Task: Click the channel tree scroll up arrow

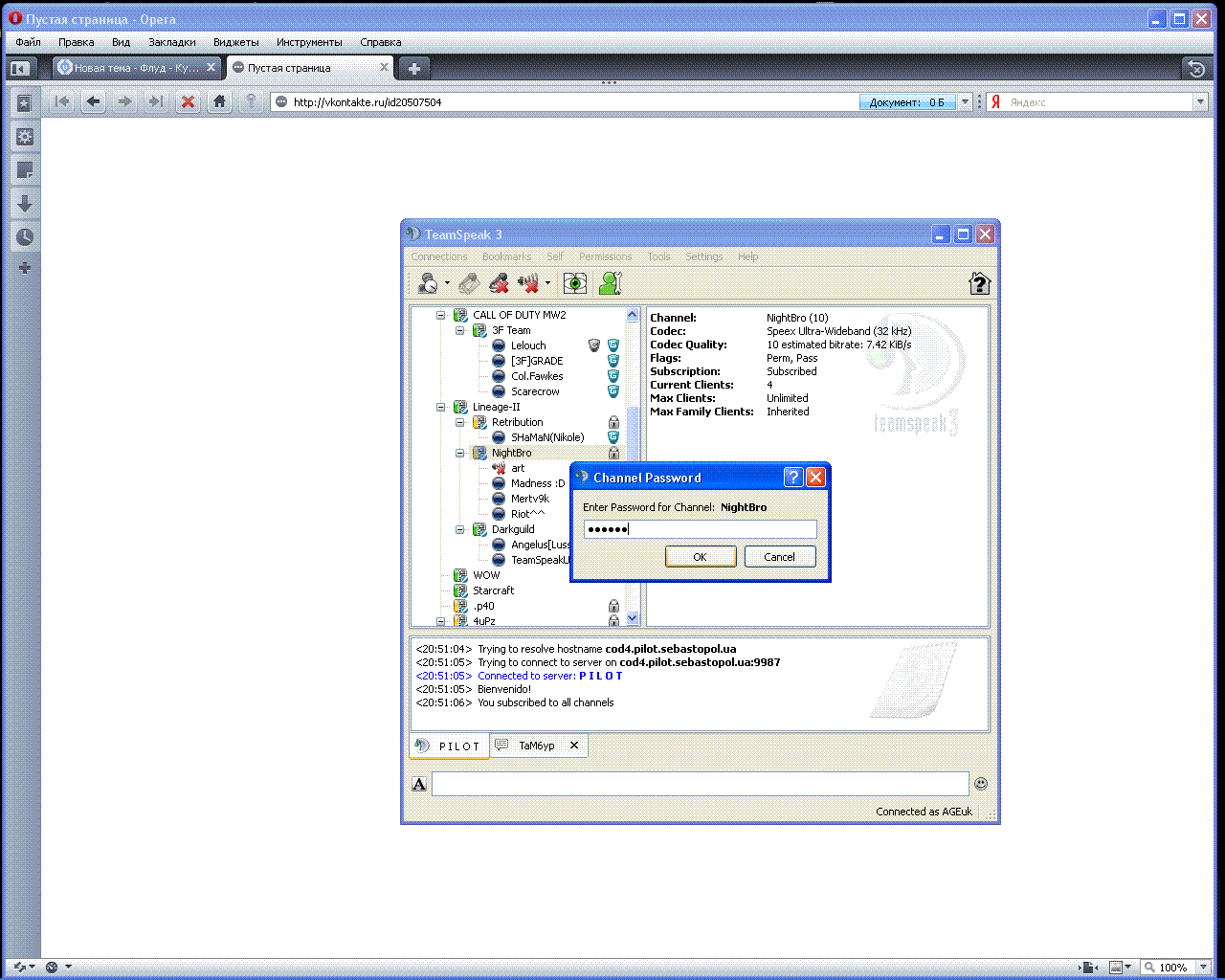Action: [x=632, y=315]
